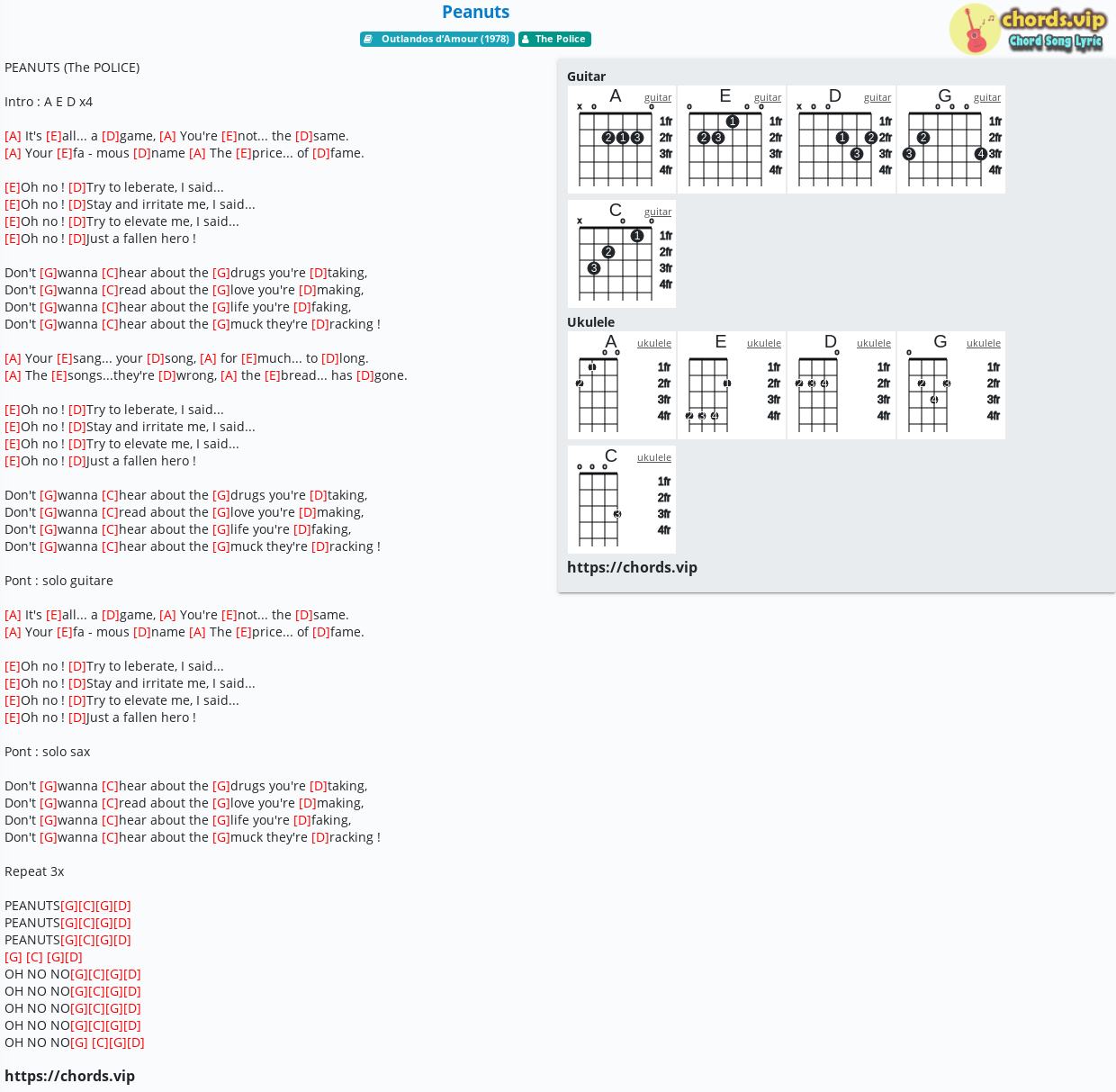Screen dimensions: 1116x1092
Task: Select the guitar C chord diagram
Action: coord(622,254)
